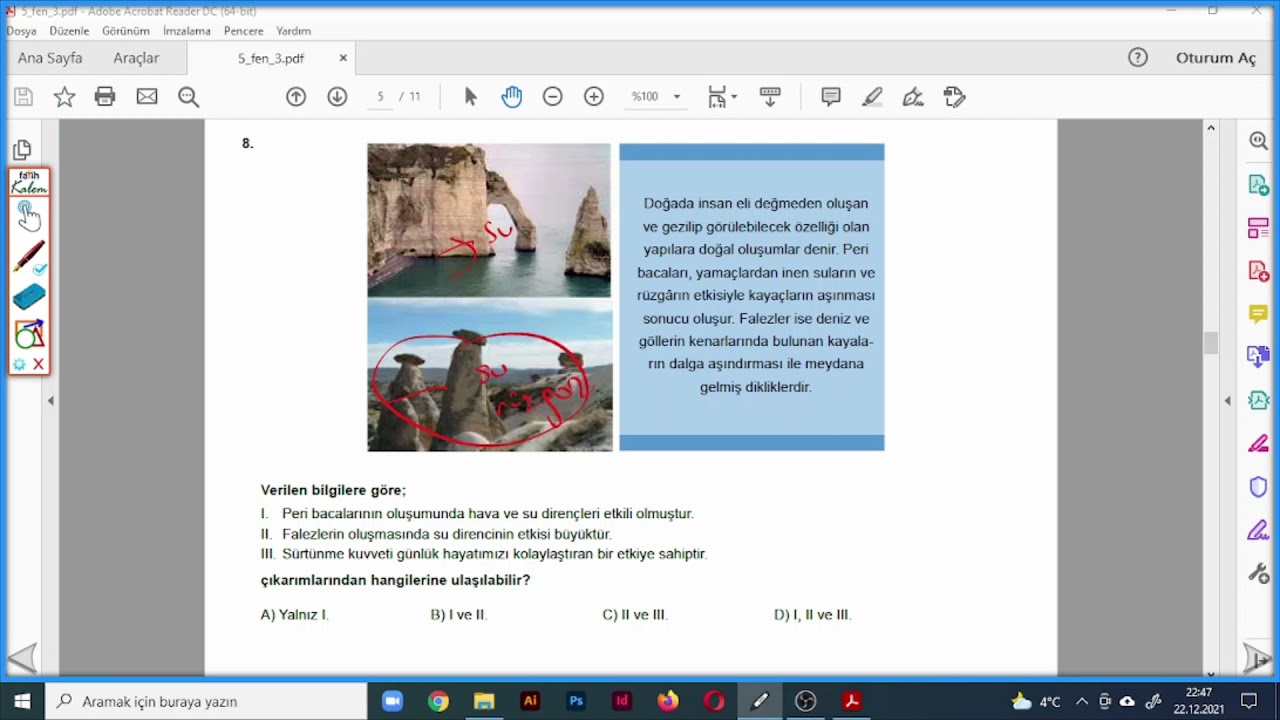The height and width of the screenshot is (720, 1280).
Task: Bookmark the file with the star icon
Action: pyautogui.click(x=64, y=97)
